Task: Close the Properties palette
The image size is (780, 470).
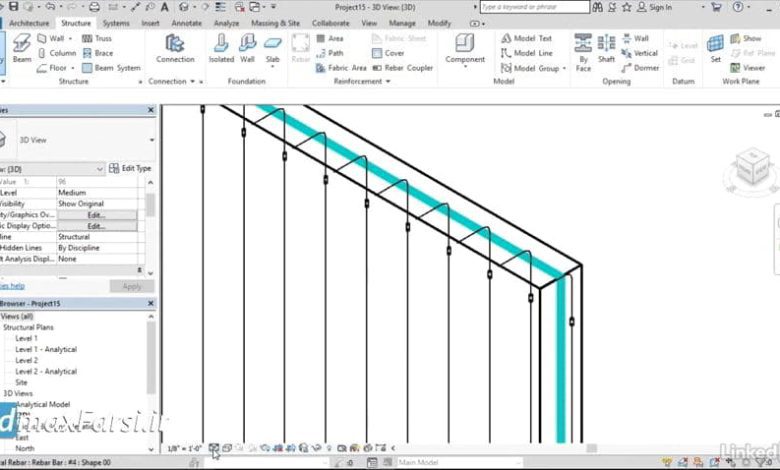Action: pyautogui.click(x=151, y=110)
